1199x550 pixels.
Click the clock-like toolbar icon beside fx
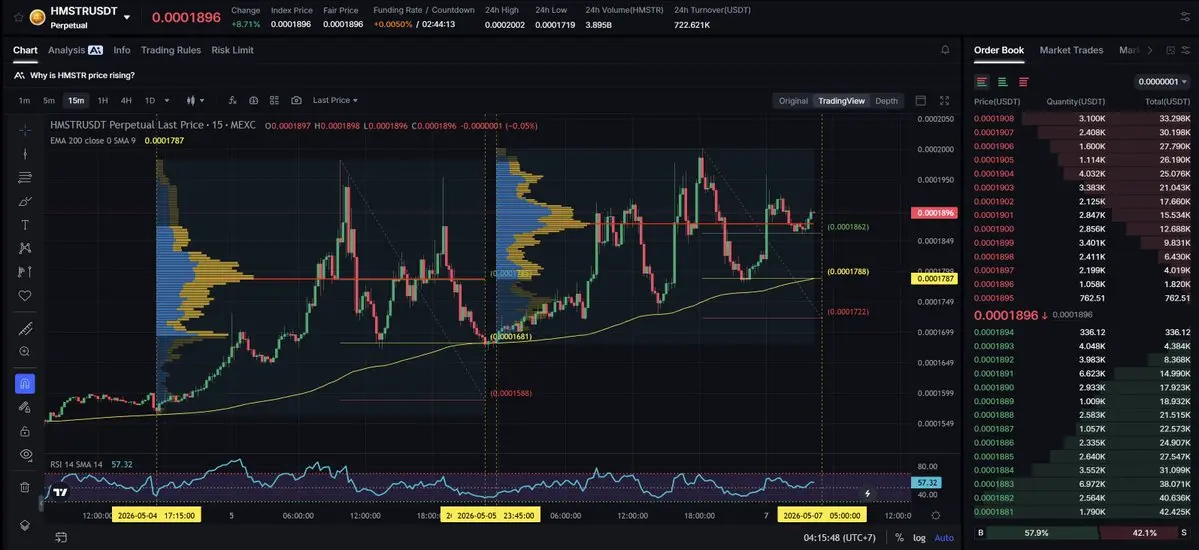click(x=253, y=100)
